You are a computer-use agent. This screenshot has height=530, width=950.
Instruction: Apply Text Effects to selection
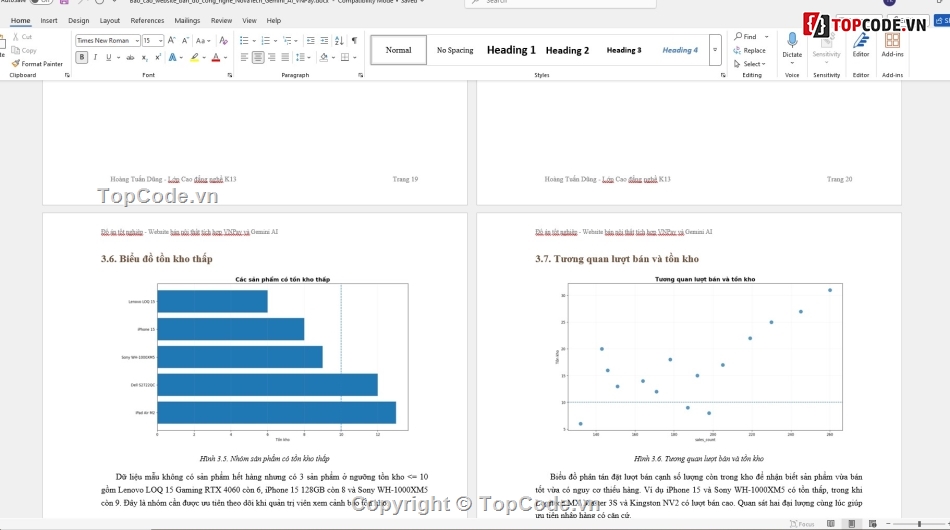point(173,58)
